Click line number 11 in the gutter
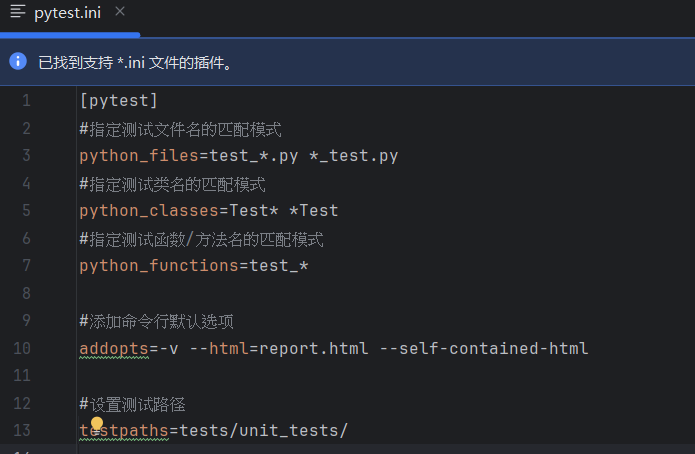The width and height of the screenshot is (695, 454). [x=22, y=376]
